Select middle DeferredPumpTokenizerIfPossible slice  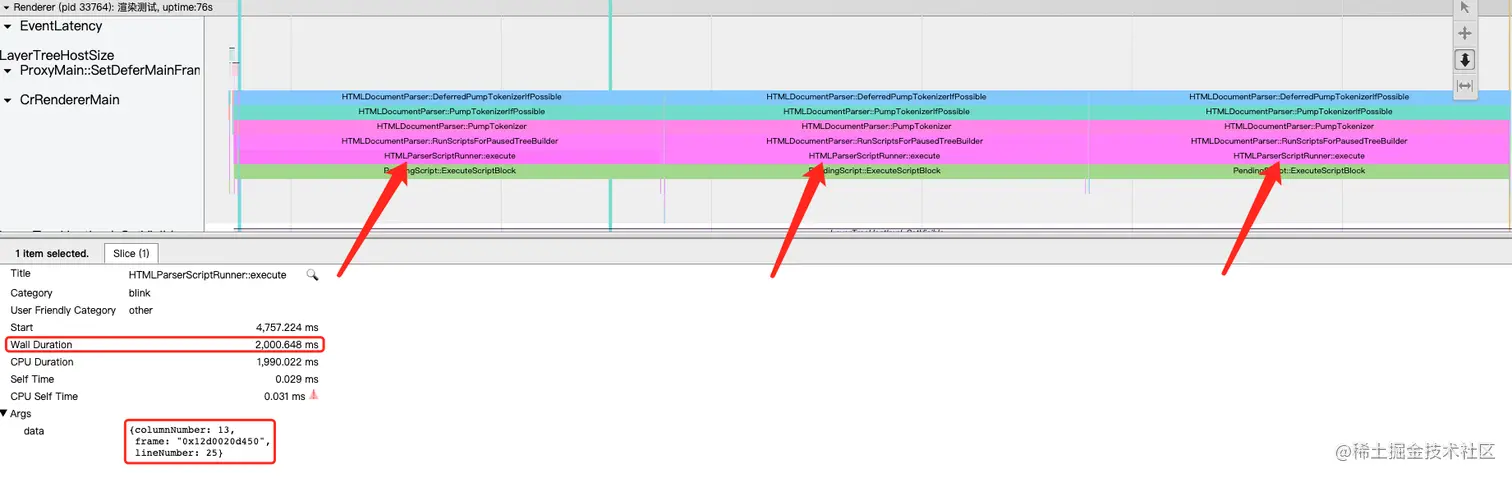(x=876, y=97)
